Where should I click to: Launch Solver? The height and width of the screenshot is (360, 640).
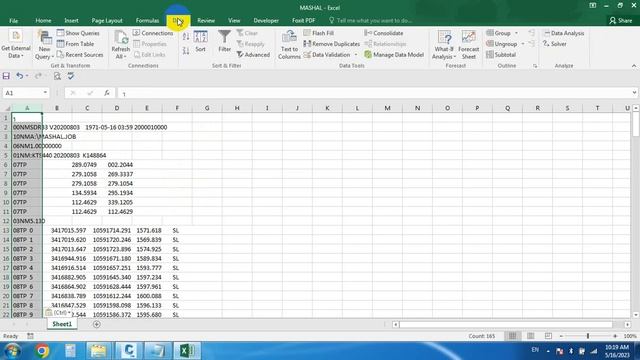(555, 44)
